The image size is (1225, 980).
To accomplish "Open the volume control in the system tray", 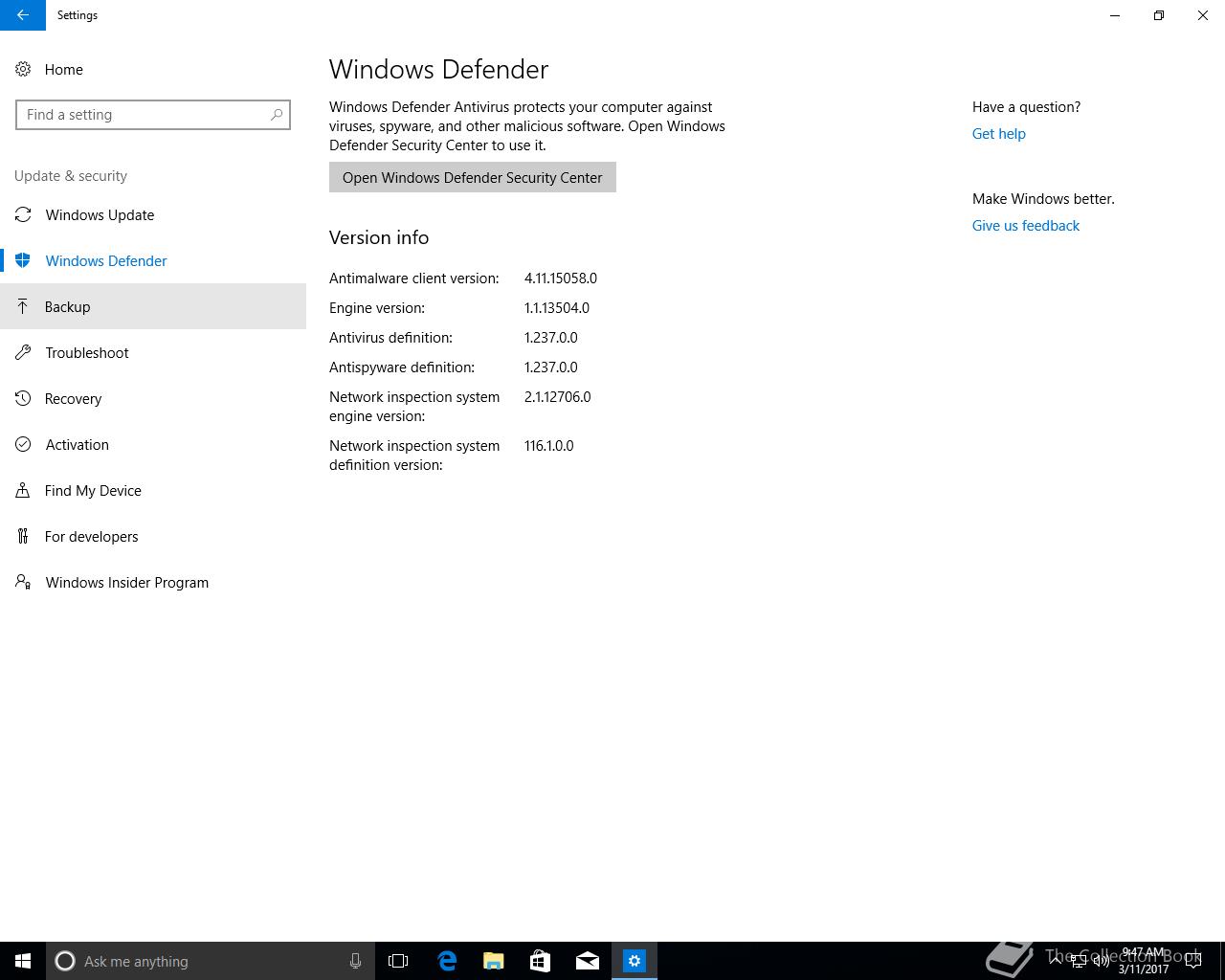I will click(1101, 961).
